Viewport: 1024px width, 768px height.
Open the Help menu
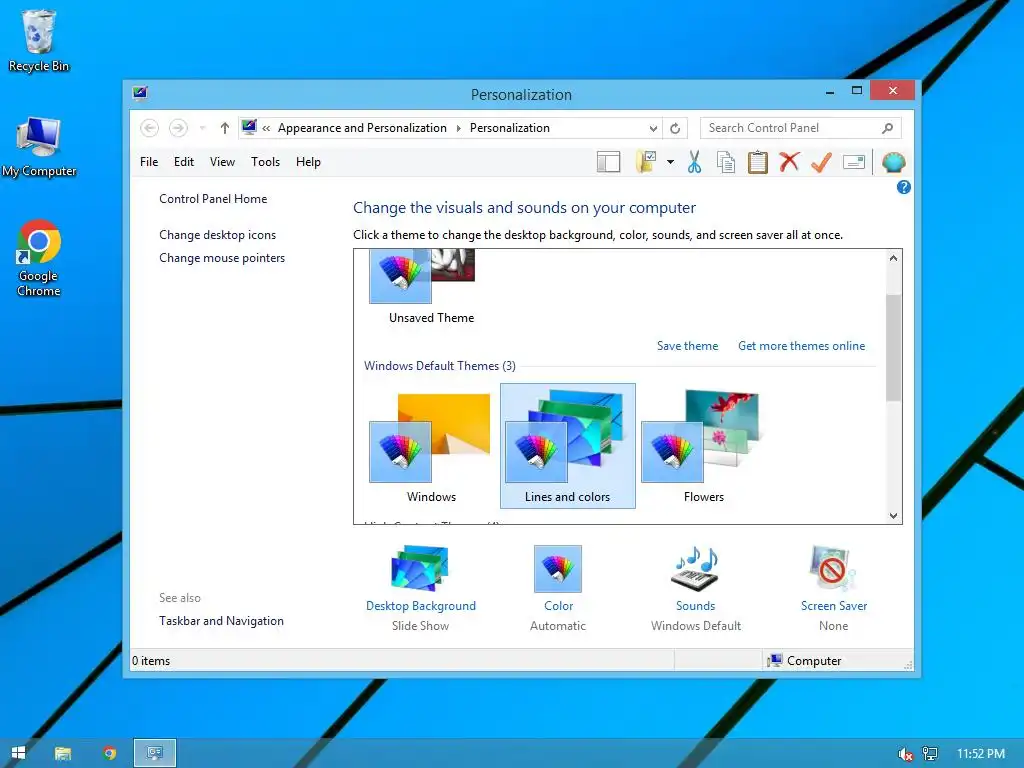(308, 162)
